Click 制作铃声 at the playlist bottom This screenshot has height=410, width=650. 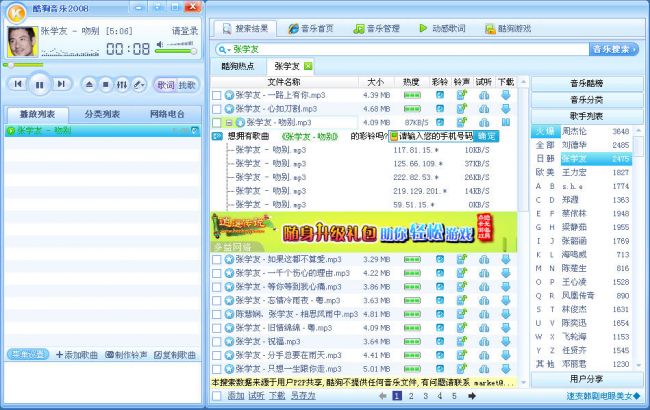(126, 355)
